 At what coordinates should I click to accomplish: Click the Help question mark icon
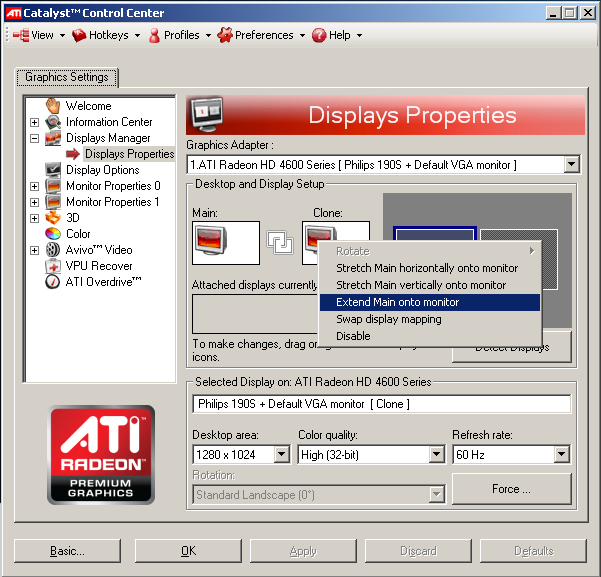pyautogui.click(x=319, y=35)
